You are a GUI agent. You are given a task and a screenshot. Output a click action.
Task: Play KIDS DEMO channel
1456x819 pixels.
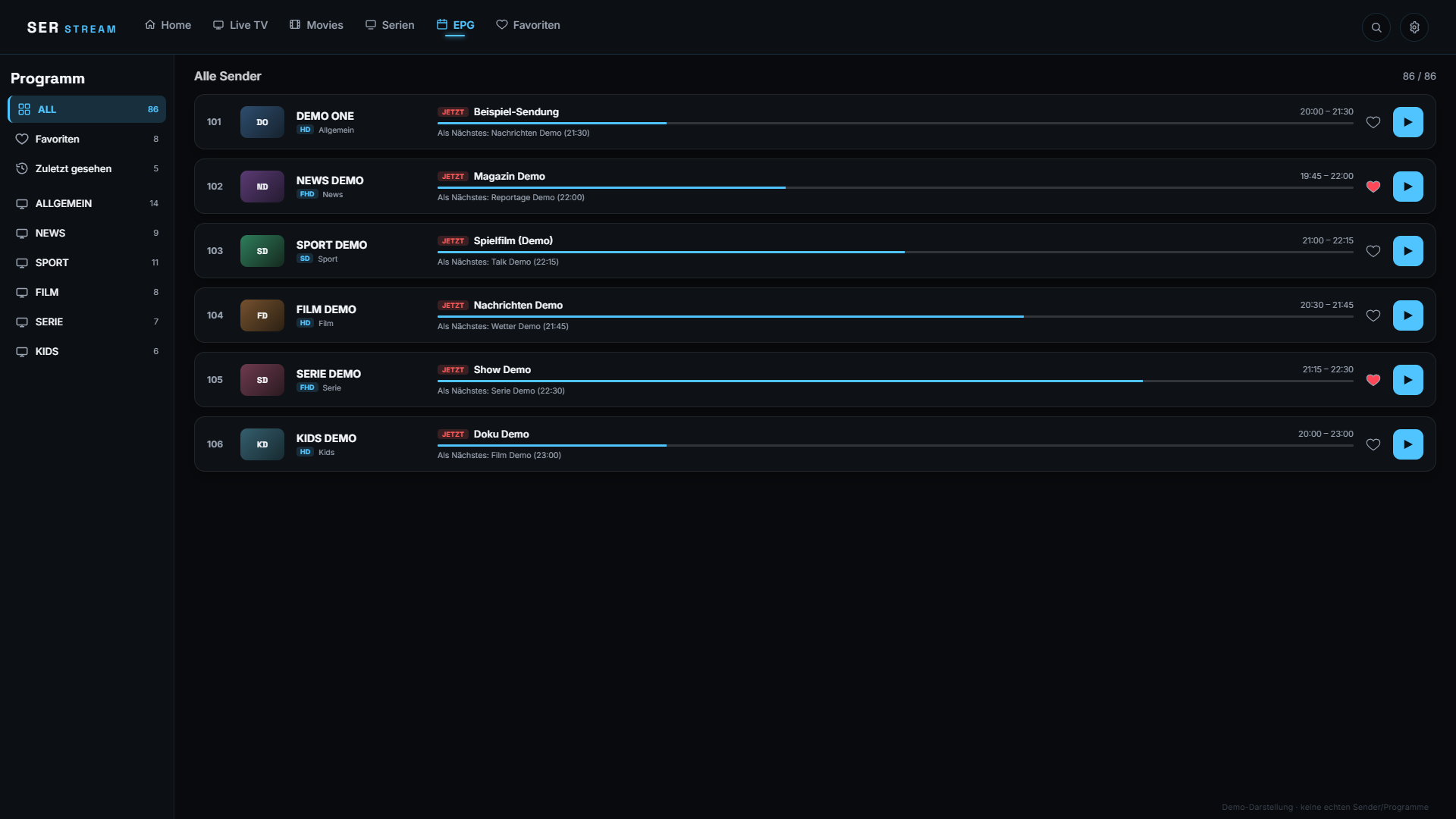pos(1408,444)
